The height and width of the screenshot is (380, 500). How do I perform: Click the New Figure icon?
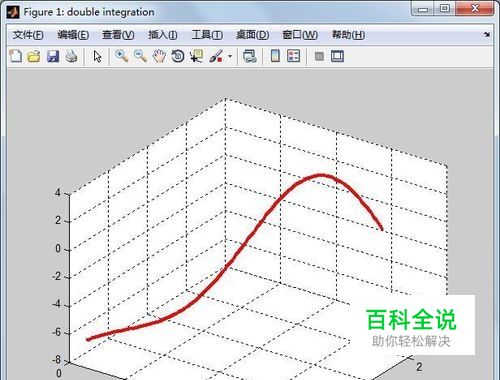(15, 56)
